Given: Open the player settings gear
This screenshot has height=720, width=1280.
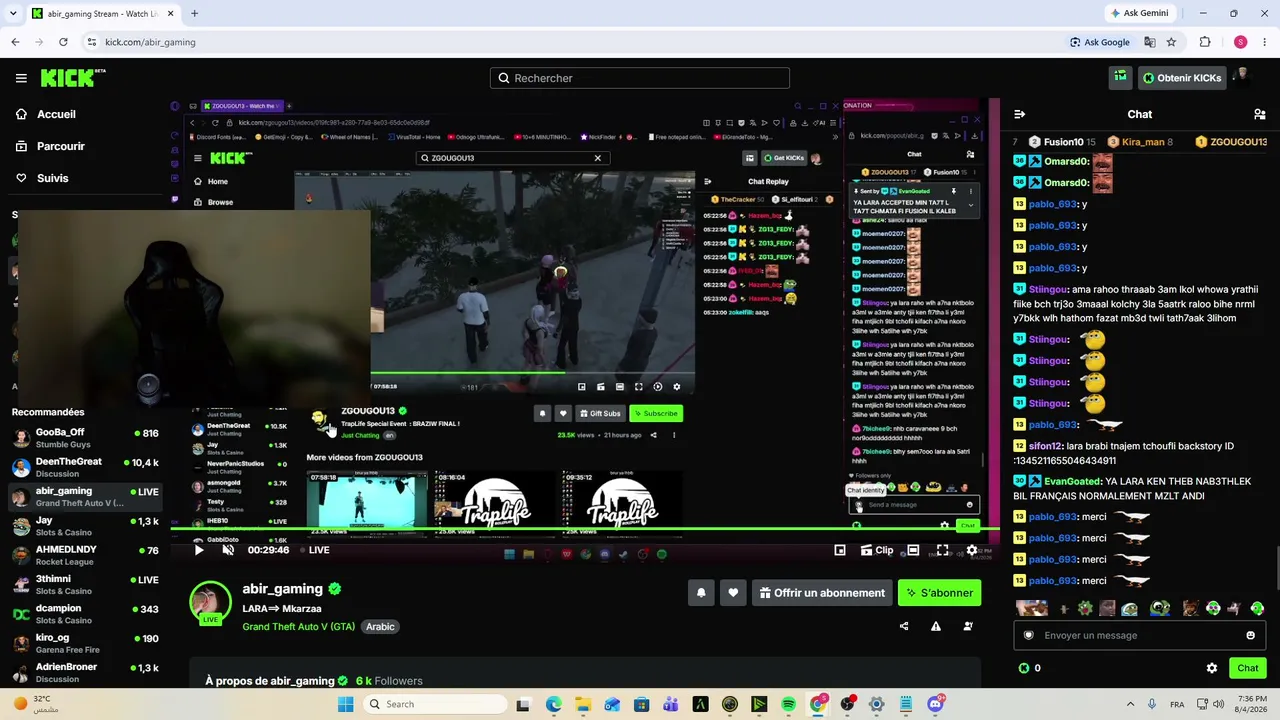Looking at the screenshot, I should pyautogui.click(x=972, y=550).
